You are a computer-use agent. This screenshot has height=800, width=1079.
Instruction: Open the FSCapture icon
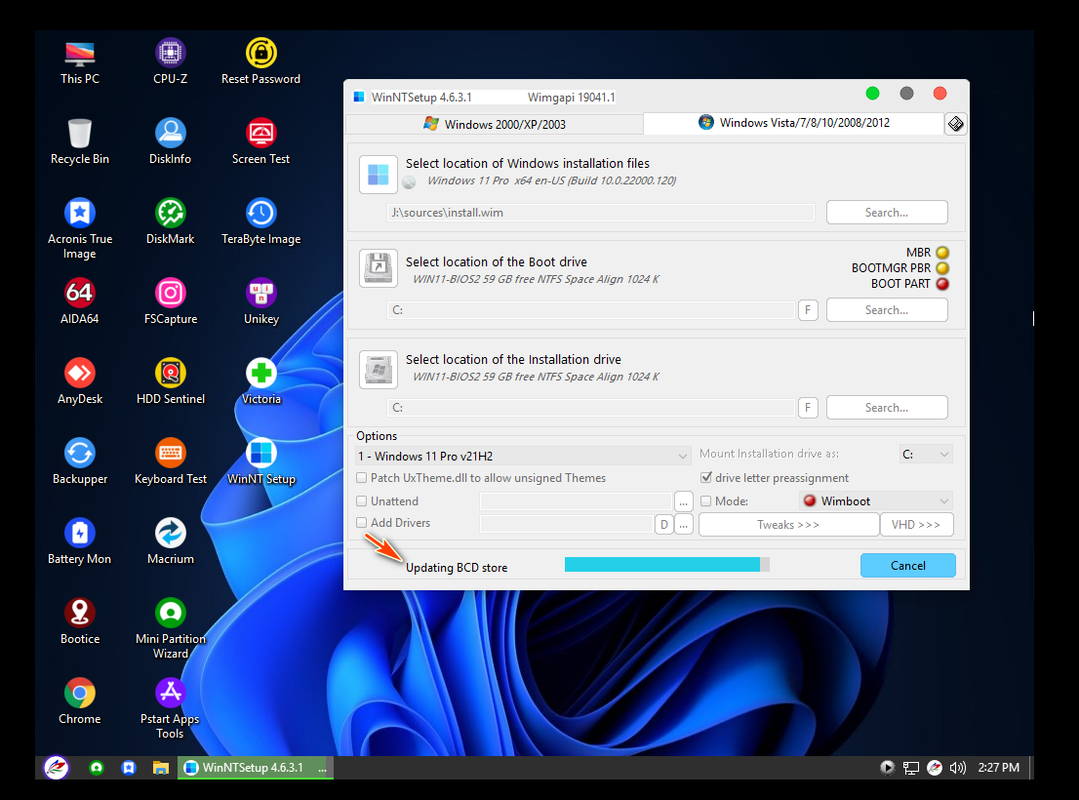click(170, 301)
